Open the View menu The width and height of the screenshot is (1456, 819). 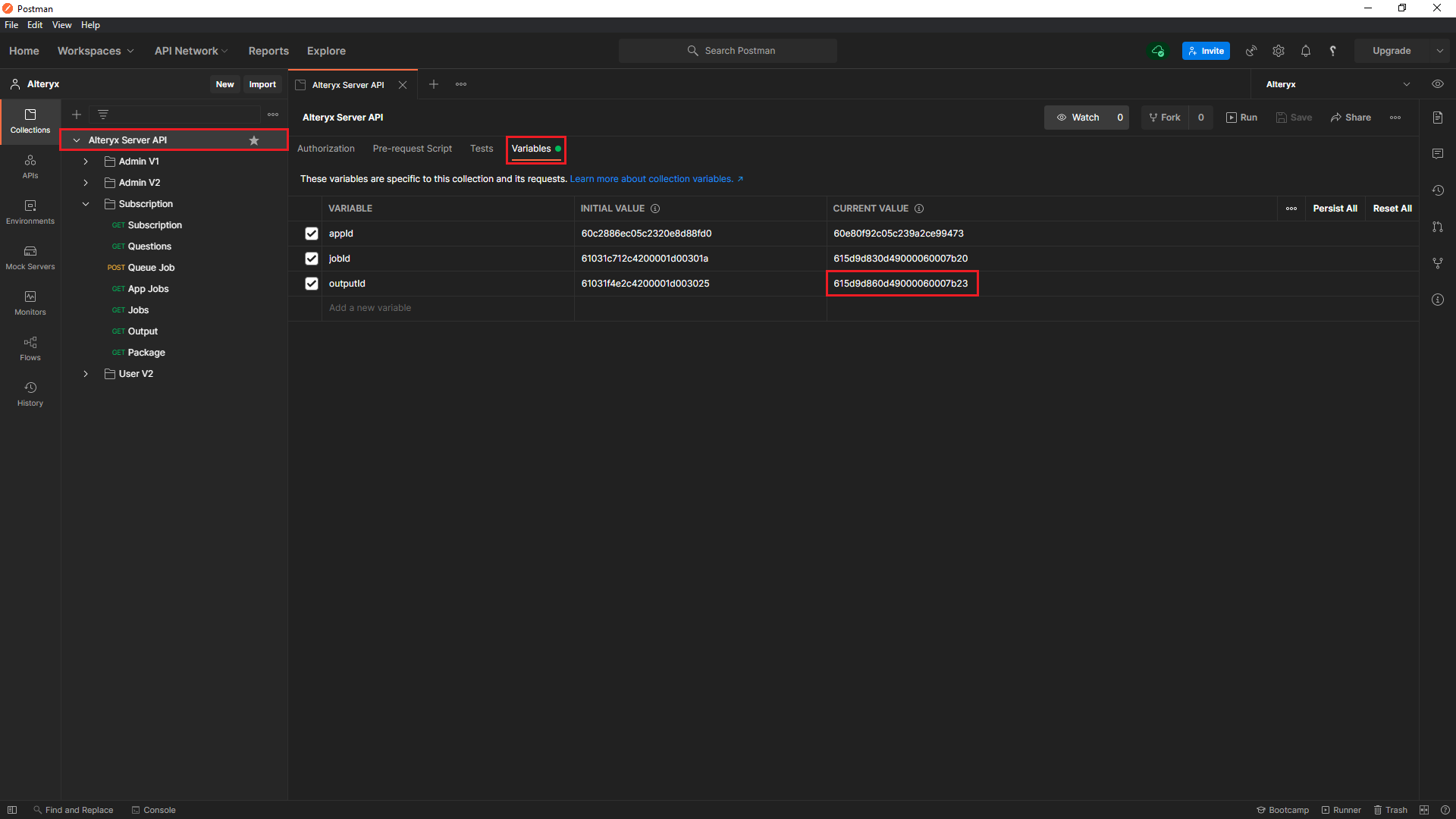click(61, 24)
